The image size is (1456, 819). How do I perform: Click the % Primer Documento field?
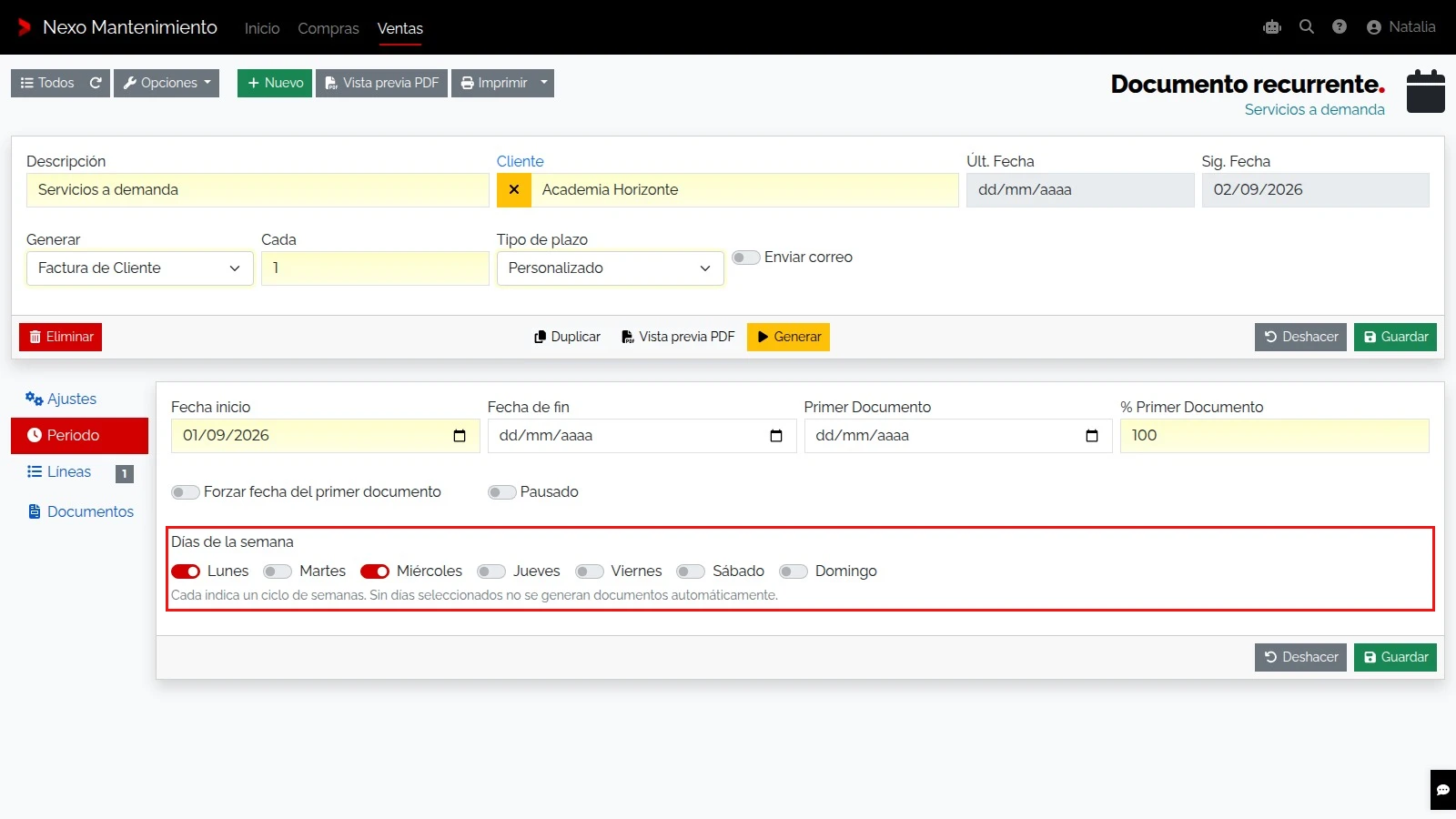click(1274, 436)
